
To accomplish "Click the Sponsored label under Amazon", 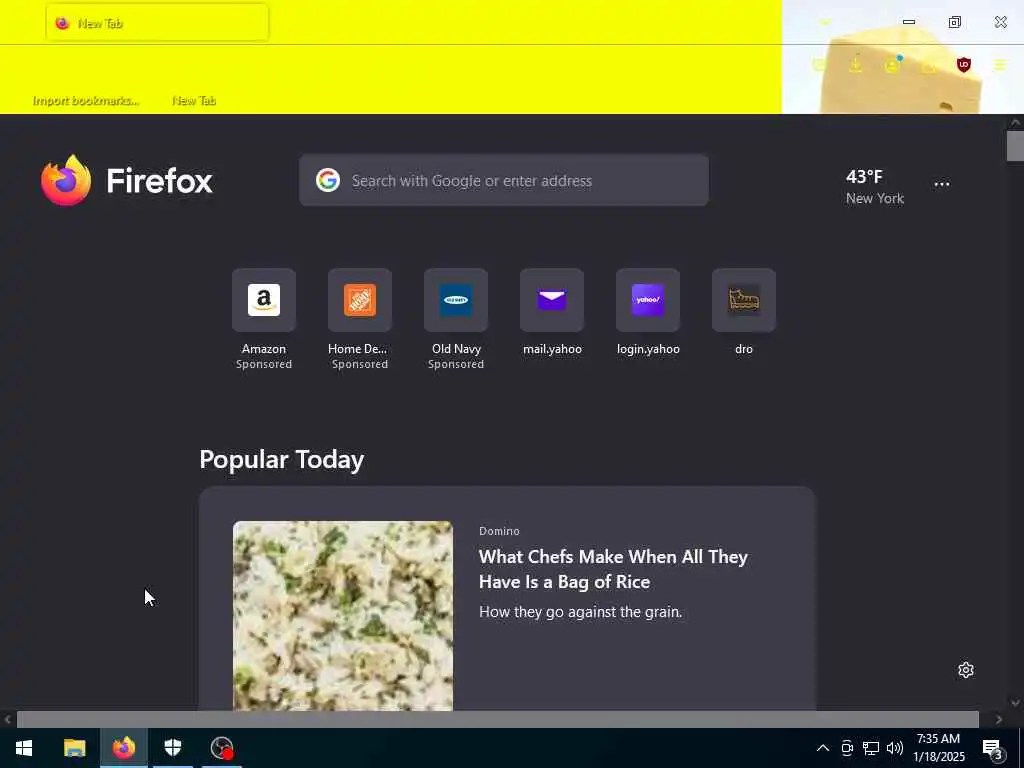I will [264, 364].
